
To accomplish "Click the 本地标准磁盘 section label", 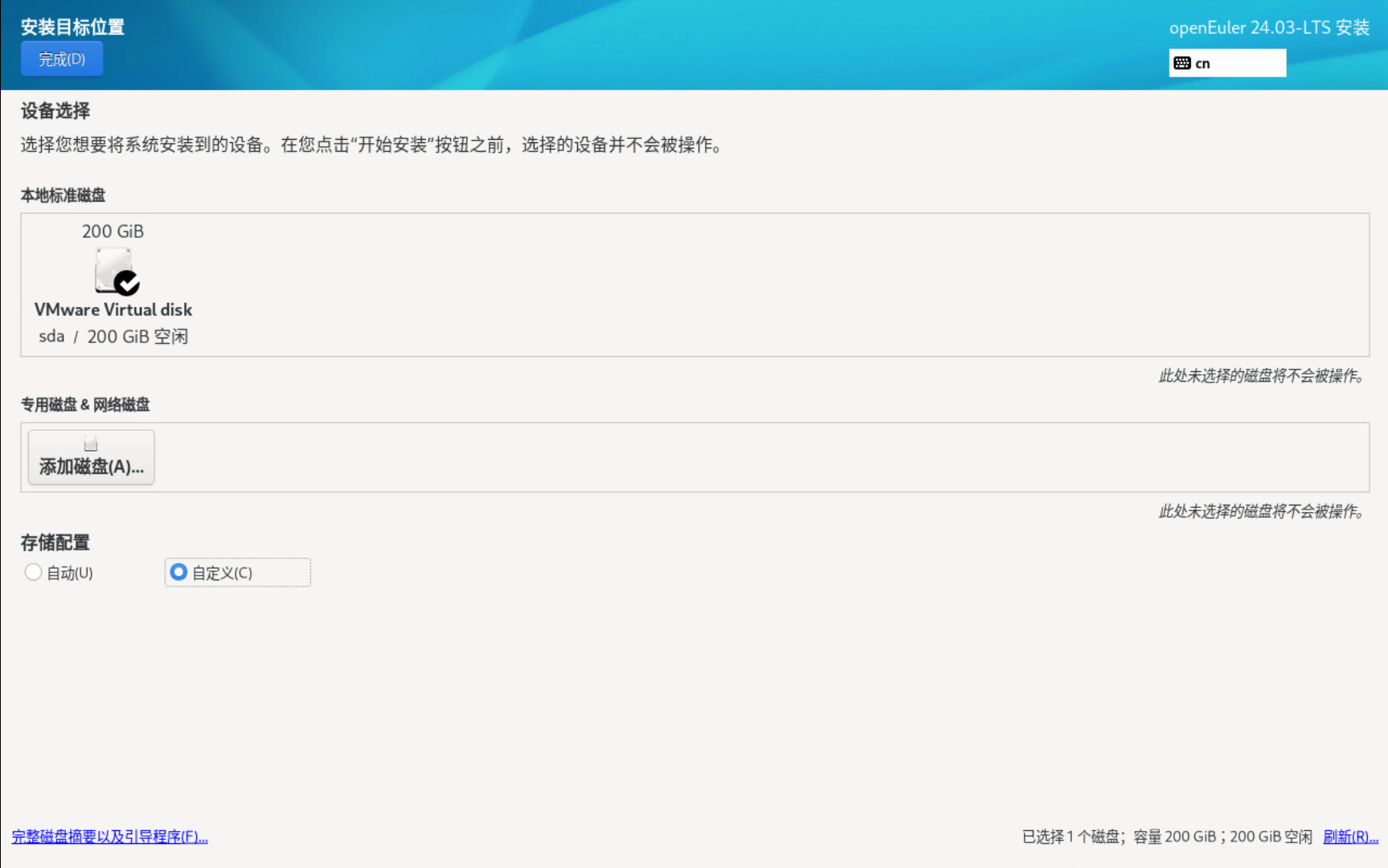I will click(63, 195).
